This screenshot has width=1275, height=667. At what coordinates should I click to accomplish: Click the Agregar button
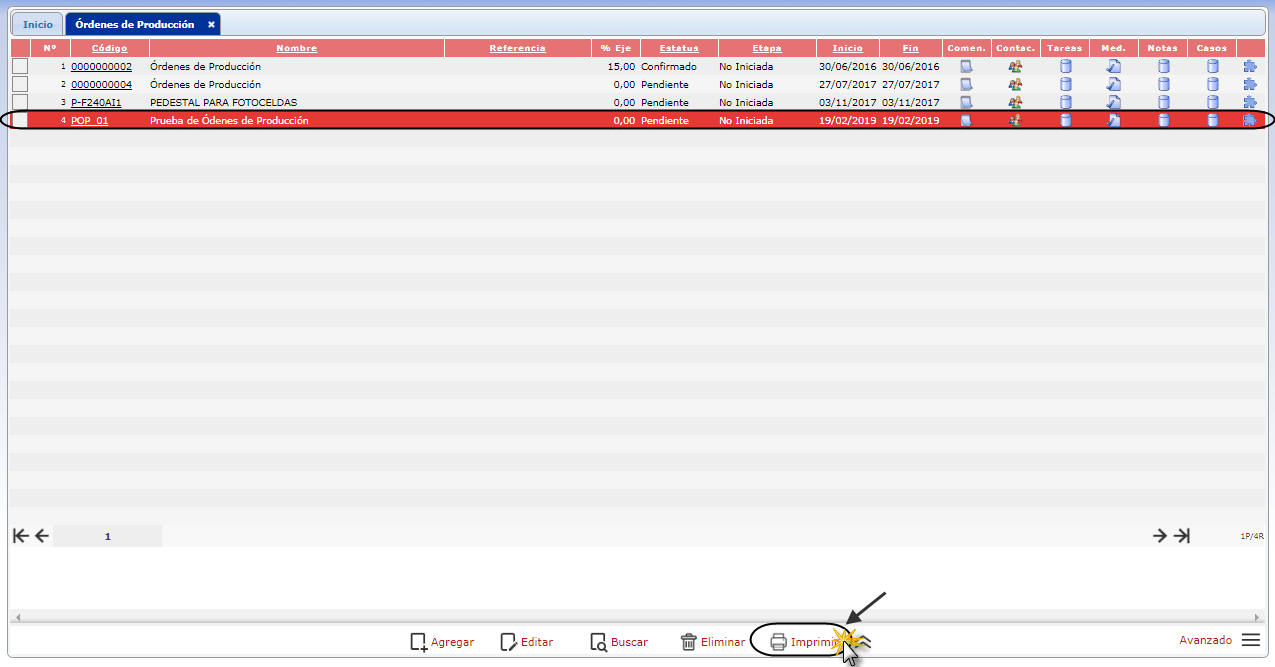pos(442,642)
